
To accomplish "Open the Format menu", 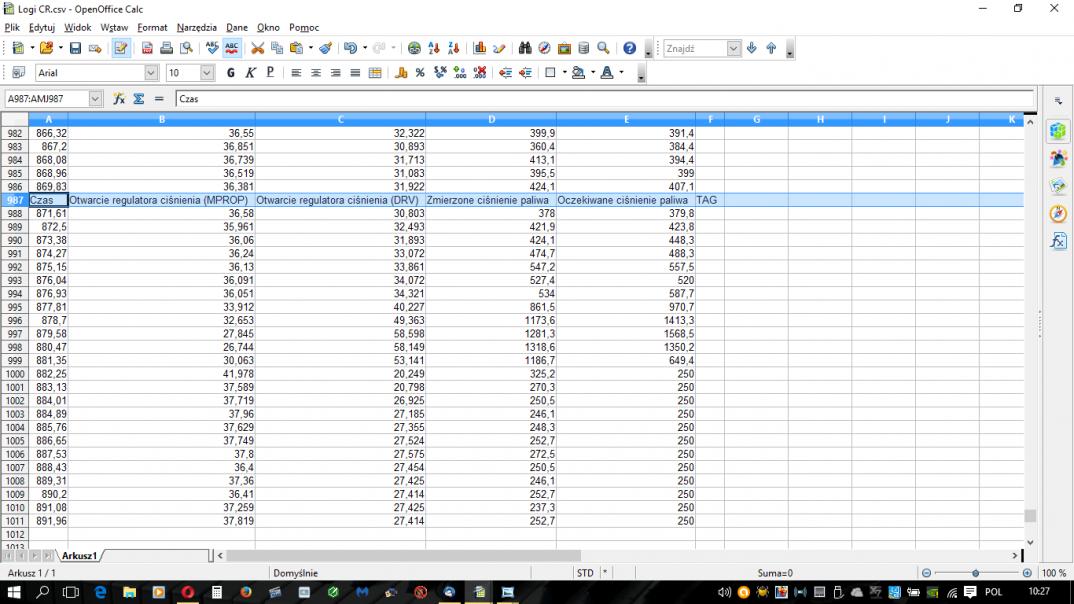I will pos(152,27).
